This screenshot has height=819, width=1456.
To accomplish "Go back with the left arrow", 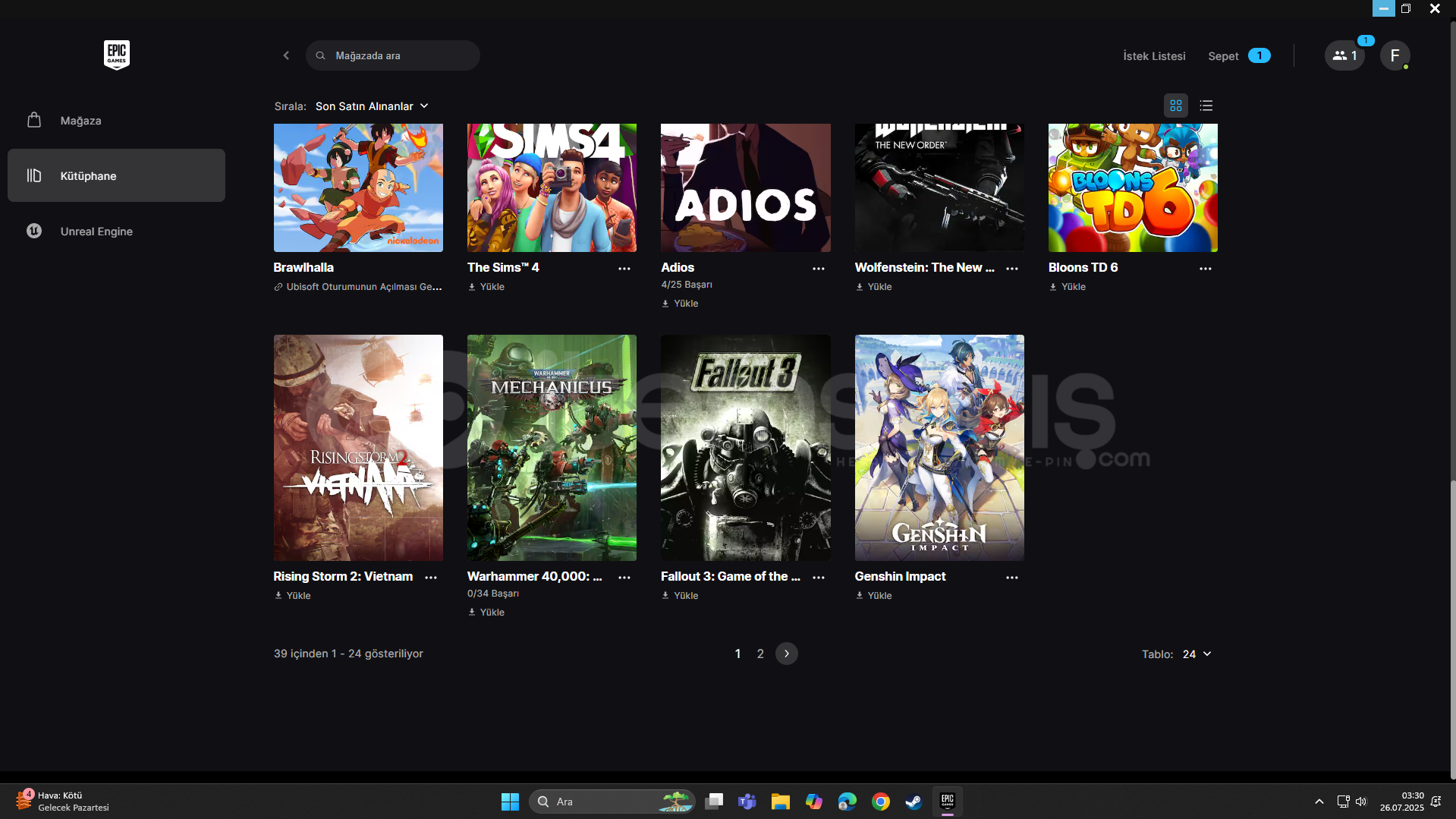I will click(286, 55).
